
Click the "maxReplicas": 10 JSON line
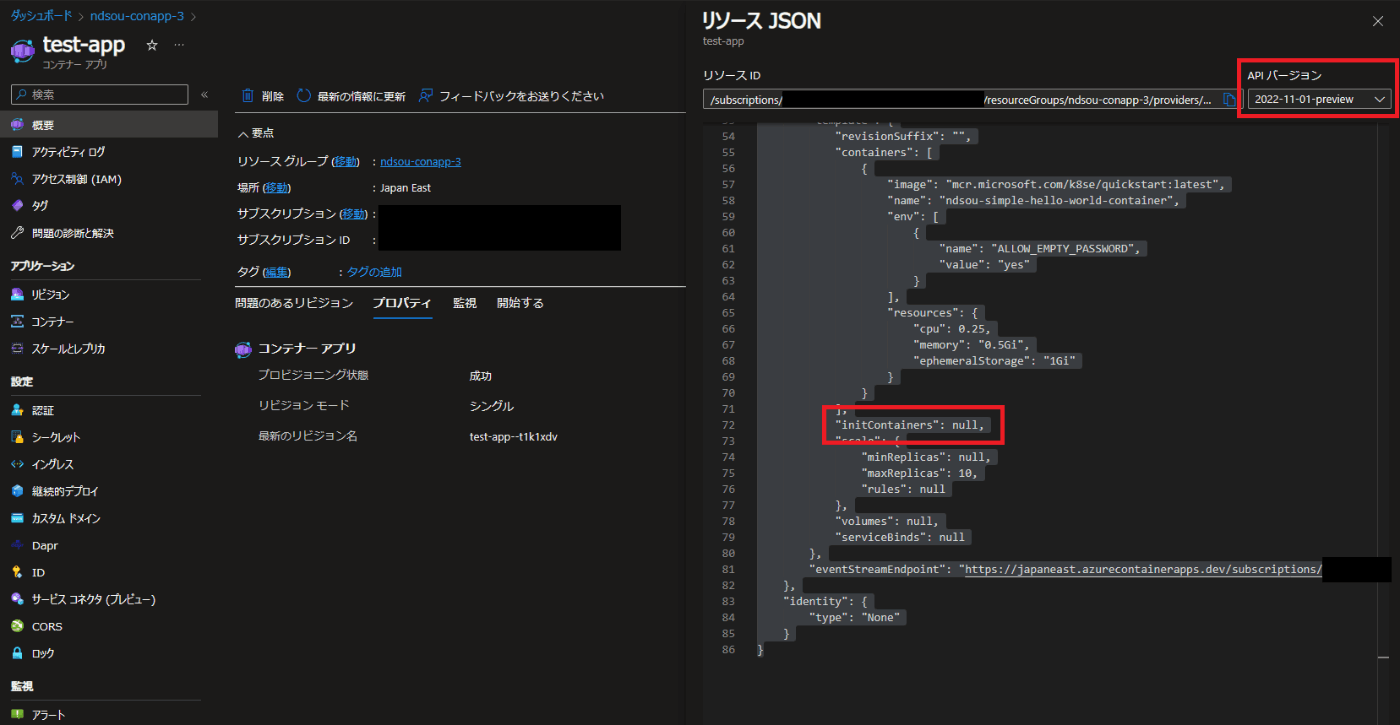(919, 473)
